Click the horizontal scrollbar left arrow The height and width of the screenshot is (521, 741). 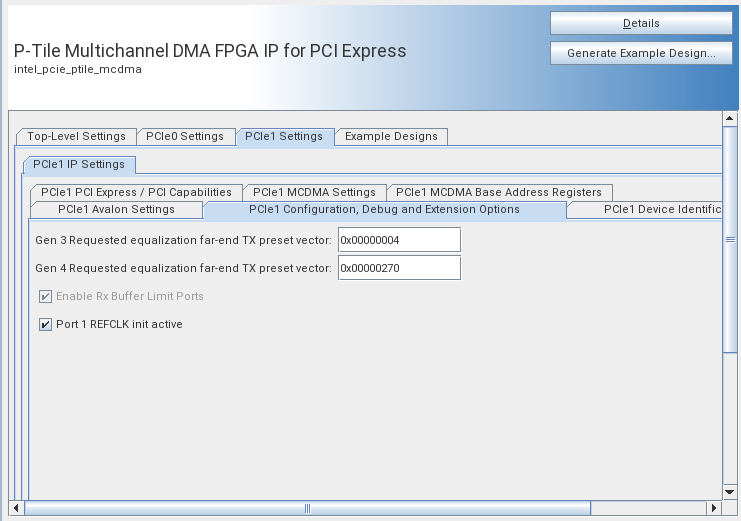[15, 508]
